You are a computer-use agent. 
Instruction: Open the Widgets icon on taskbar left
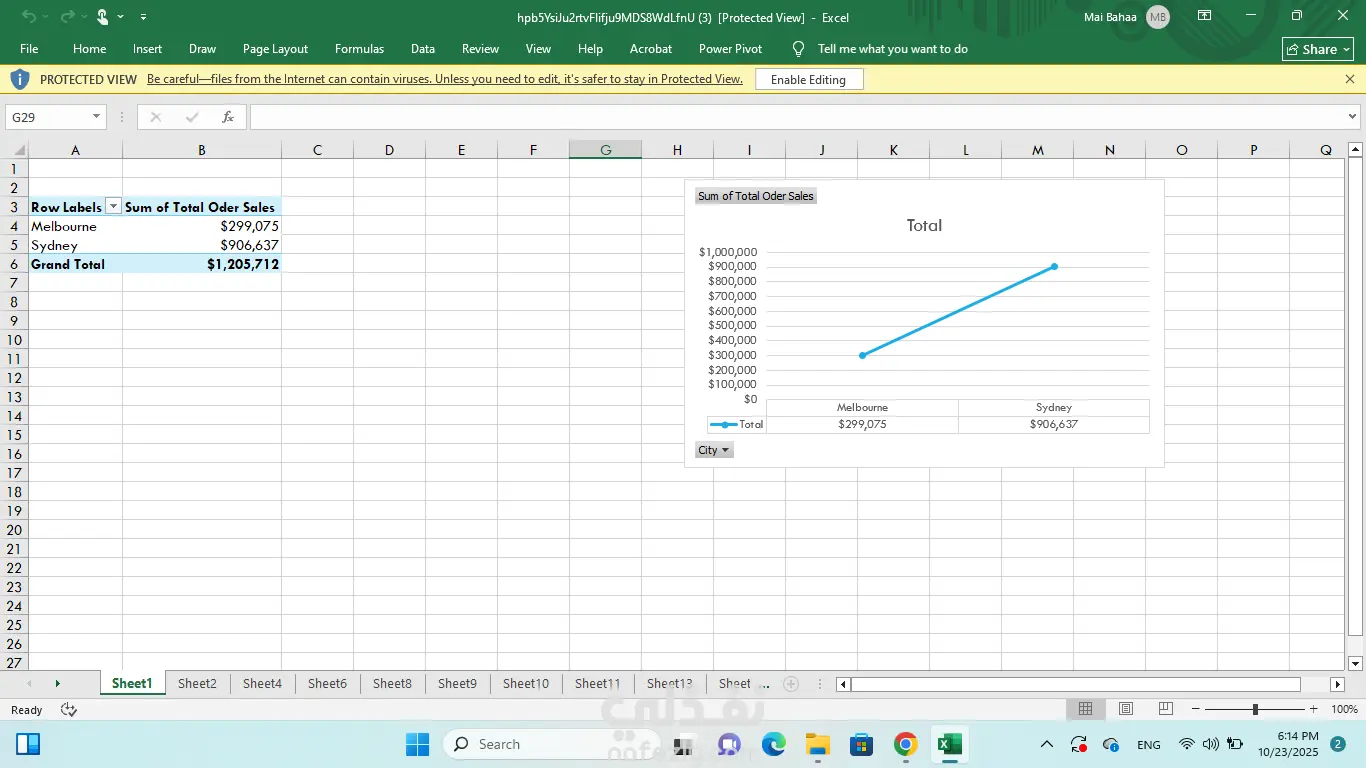(x=28, y=744)
